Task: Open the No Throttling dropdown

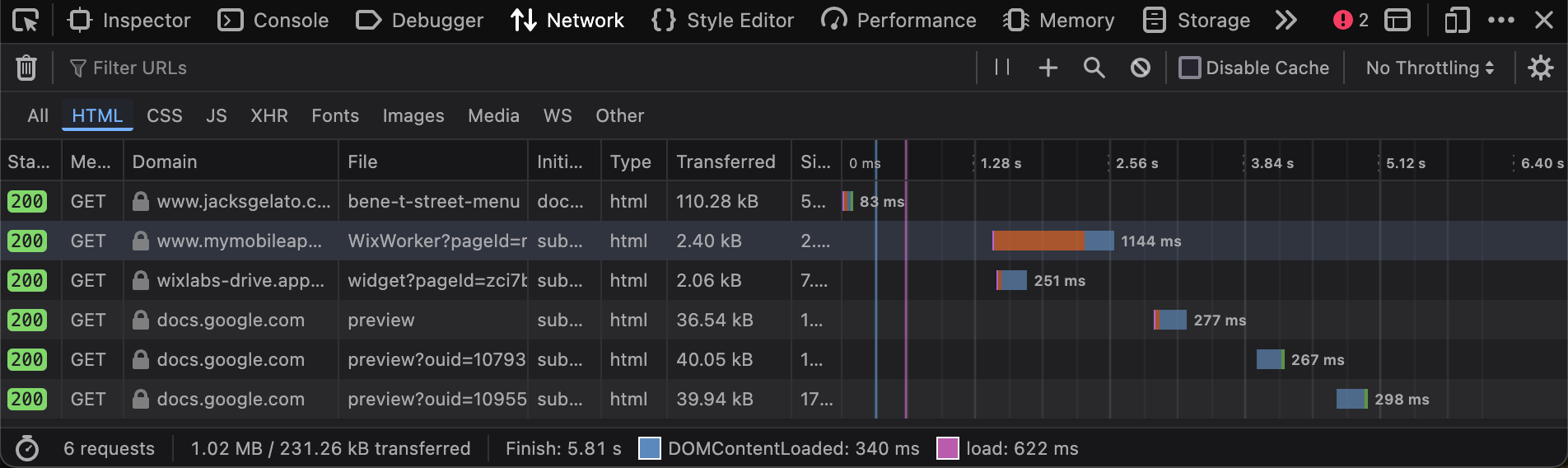Action: pyautogui.click(x=1430, y=68)
